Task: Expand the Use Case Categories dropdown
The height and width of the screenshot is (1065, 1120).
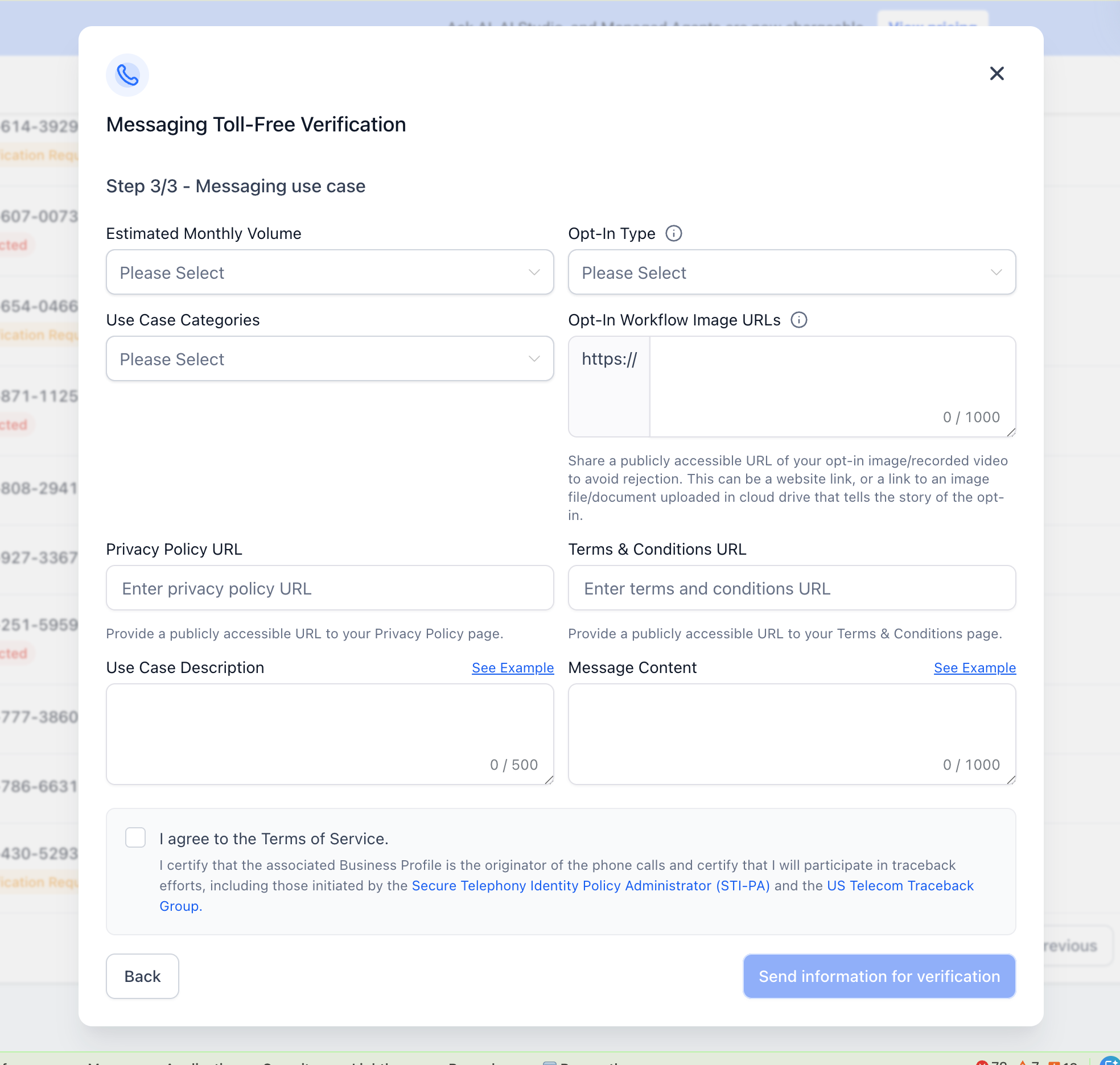Action: 330,358
